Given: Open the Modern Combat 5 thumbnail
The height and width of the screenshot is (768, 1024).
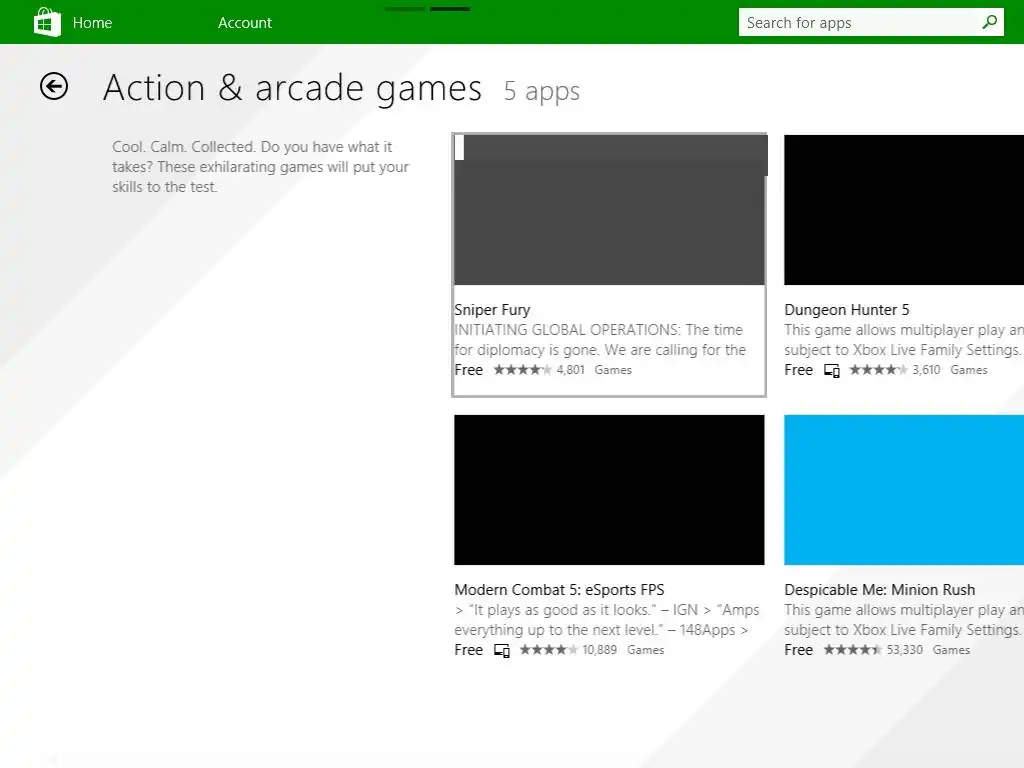Looking at the screenshot, I should 609,490.
